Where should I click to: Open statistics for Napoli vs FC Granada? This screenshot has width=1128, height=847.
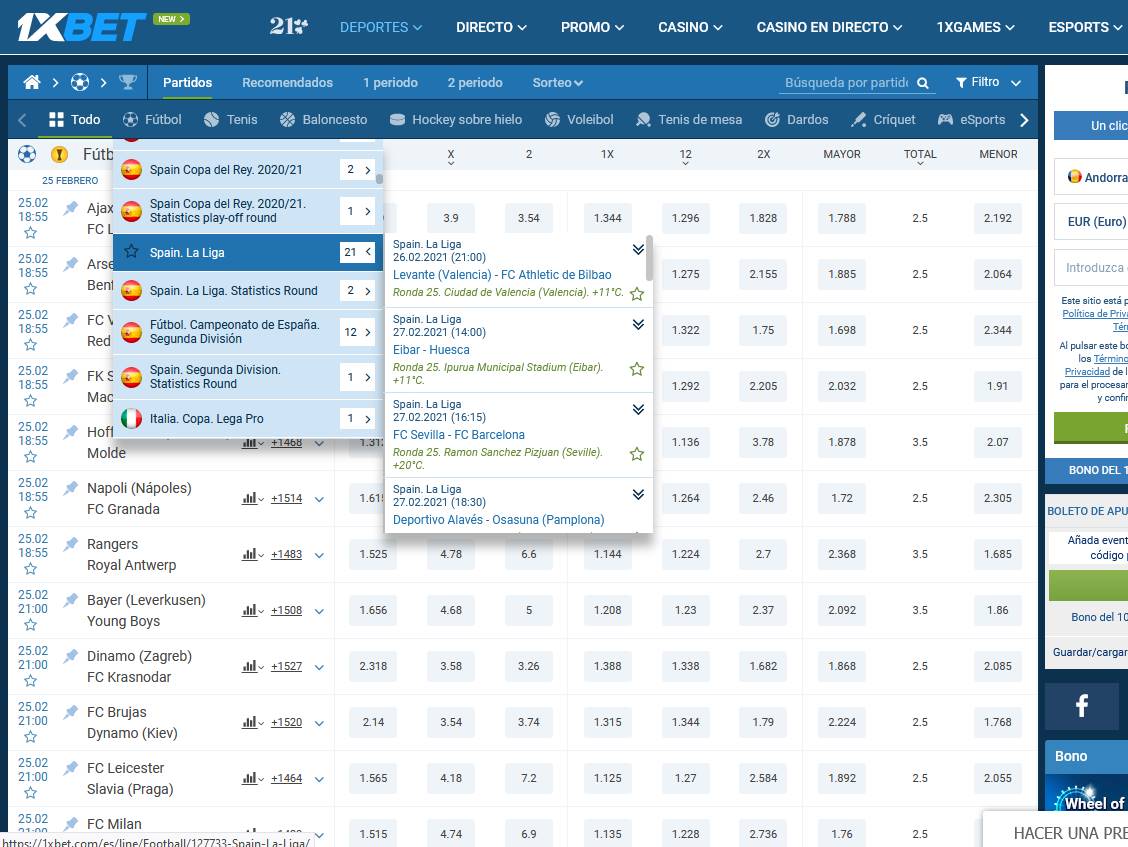coord(253,498)
